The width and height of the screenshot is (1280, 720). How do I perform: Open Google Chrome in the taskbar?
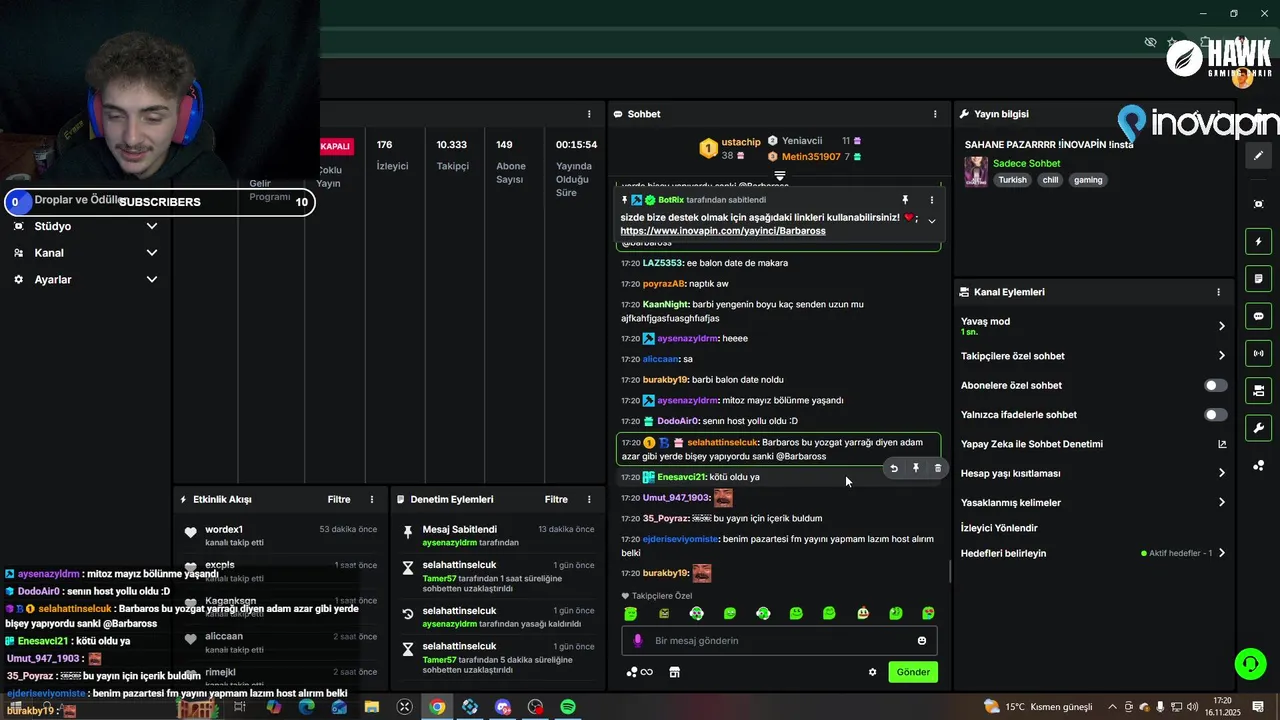tap(437, 707)
